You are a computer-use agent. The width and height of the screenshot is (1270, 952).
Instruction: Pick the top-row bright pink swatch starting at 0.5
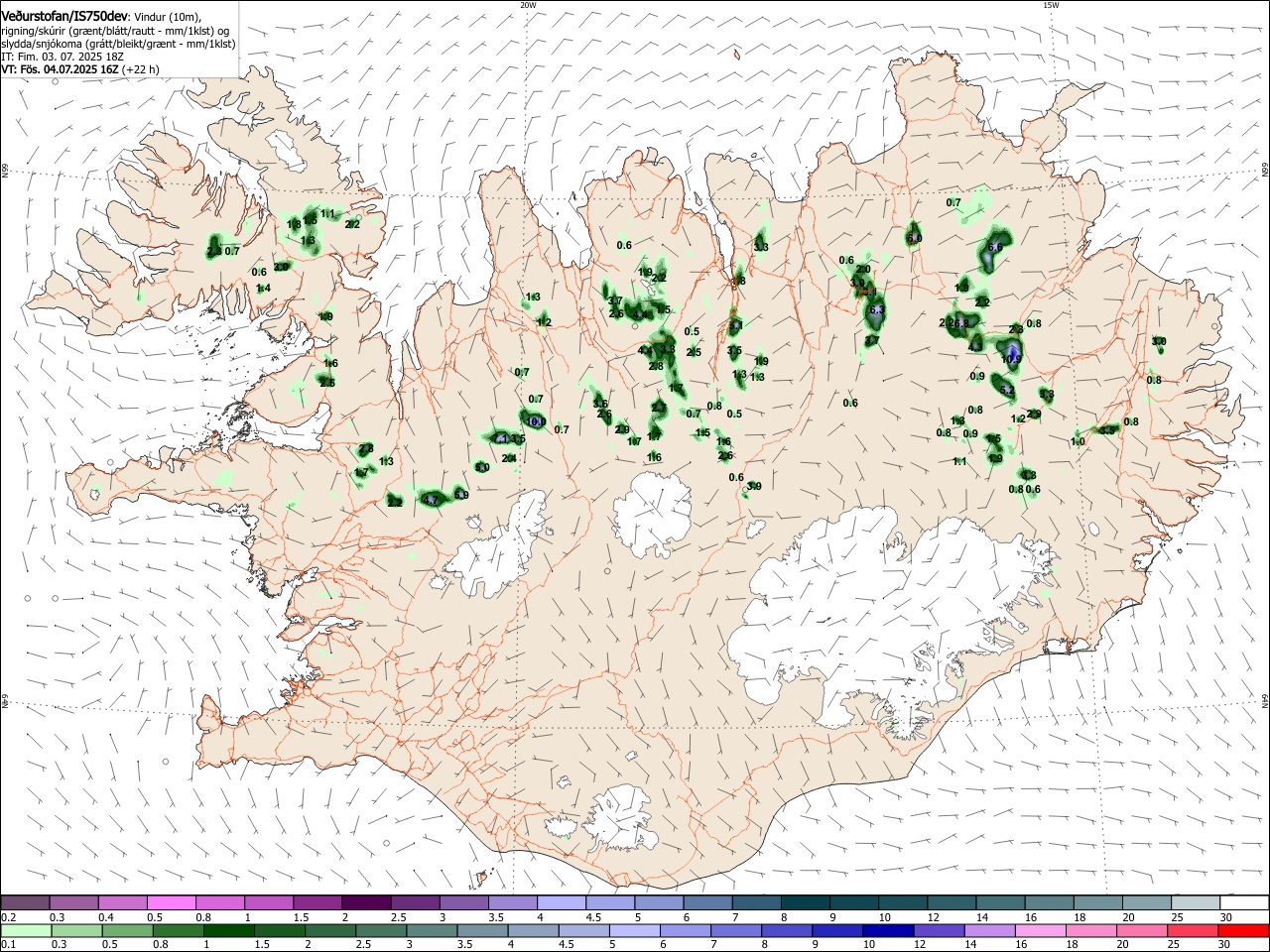click(171, 902)
